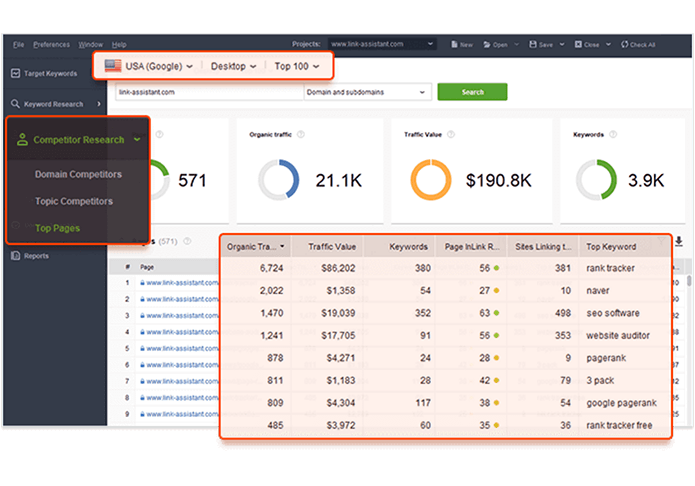This screenshot has width=695, height=486.
Task: Click the New project toolbar icon
Action: (454, 45)
